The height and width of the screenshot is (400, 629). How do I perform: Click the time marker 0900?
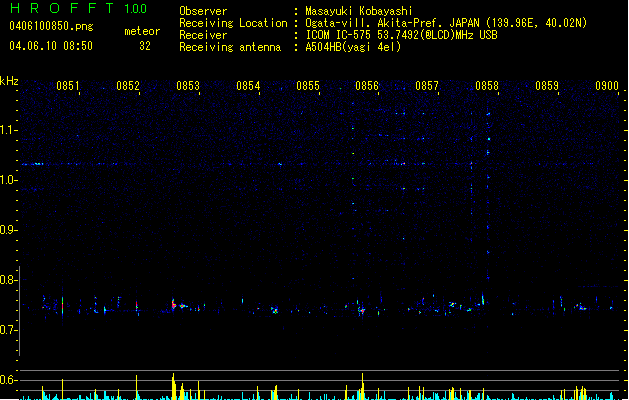tap(607, 86)
